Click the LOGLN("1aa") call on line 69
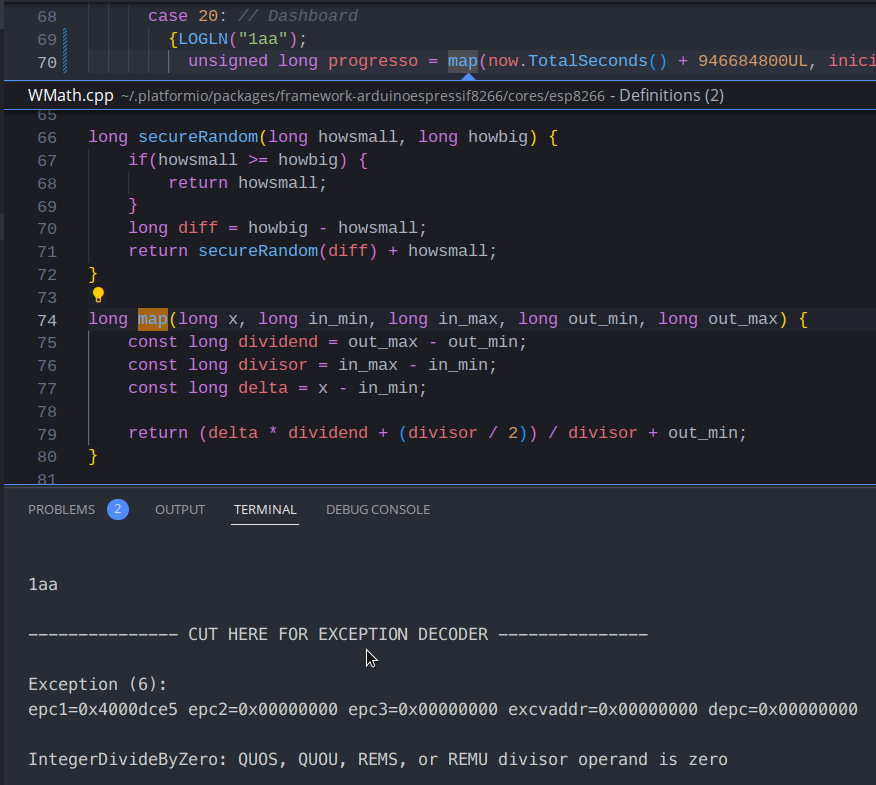Viewport: 876px width, 785px height. point(242,39)
